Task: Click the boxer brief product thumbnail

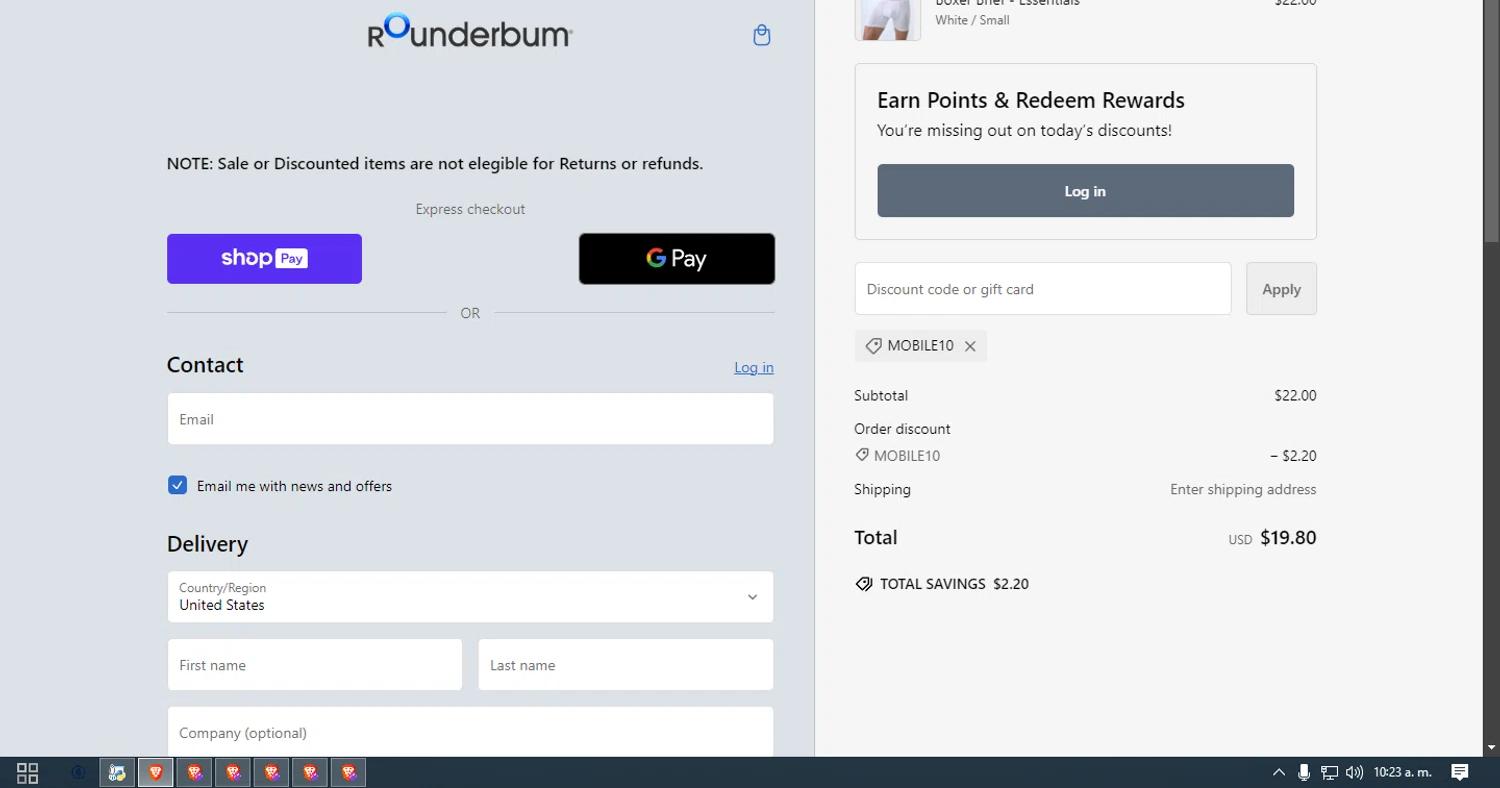Action: (887, 19)
